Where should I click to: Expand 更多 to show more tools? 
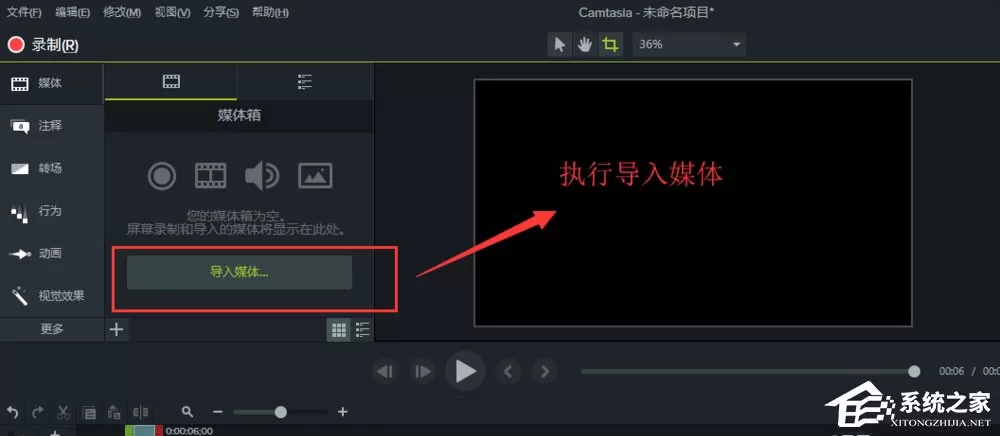pos(52,329)
